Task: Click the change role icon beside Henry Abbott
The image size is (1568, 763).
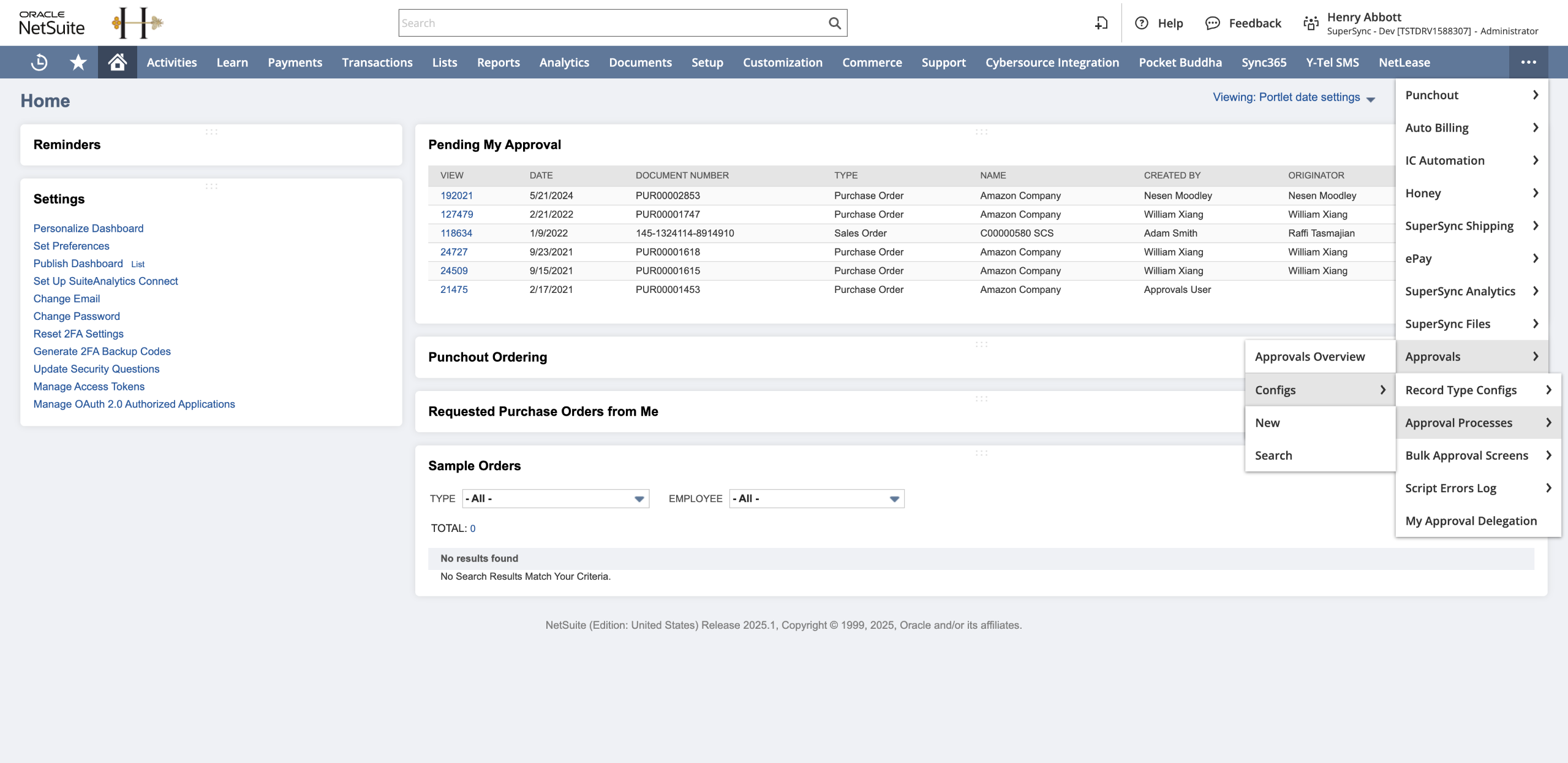Action: point(1311,23)
